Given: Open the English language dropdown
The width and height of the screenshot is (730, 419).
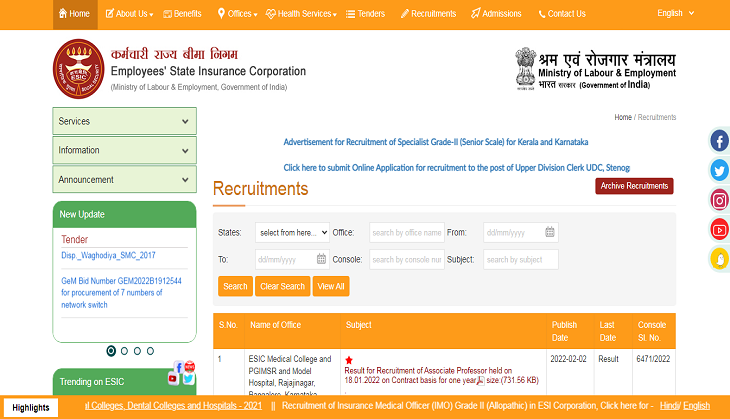Looking at the screenshot, I should 676,14.
